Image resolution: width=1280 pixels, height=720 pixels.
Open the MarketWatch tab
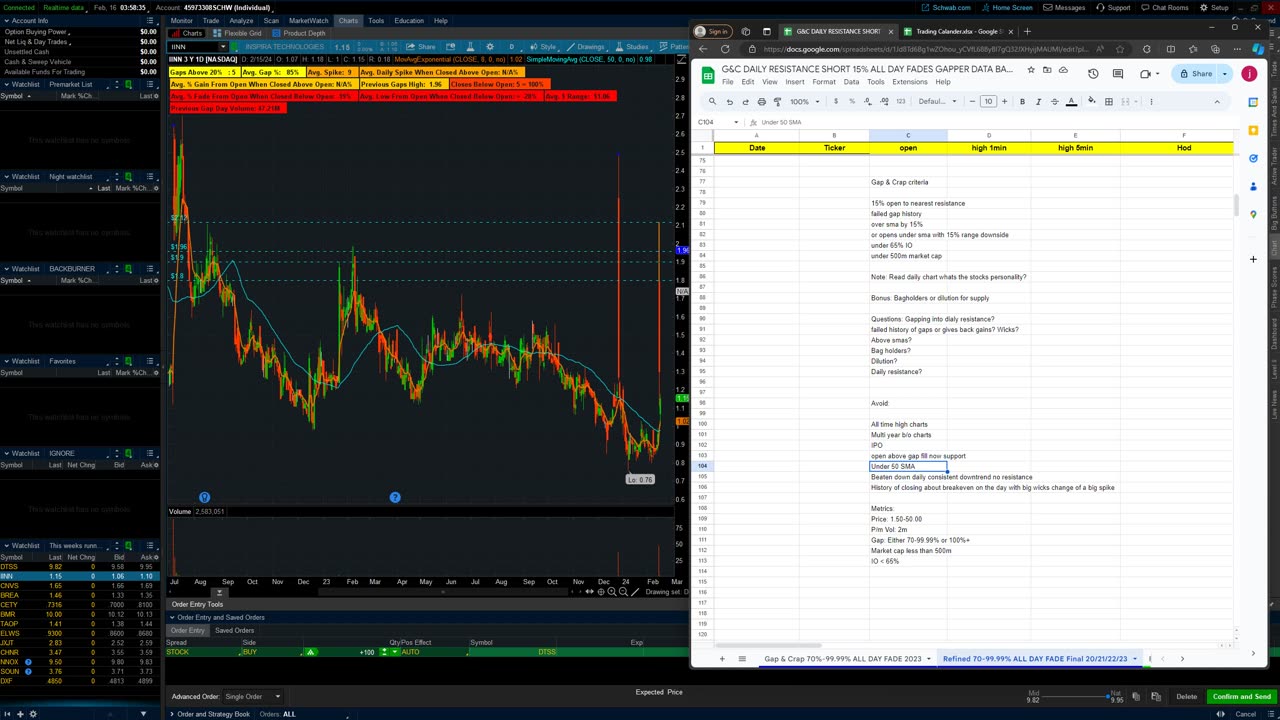[x=308, y=20]
